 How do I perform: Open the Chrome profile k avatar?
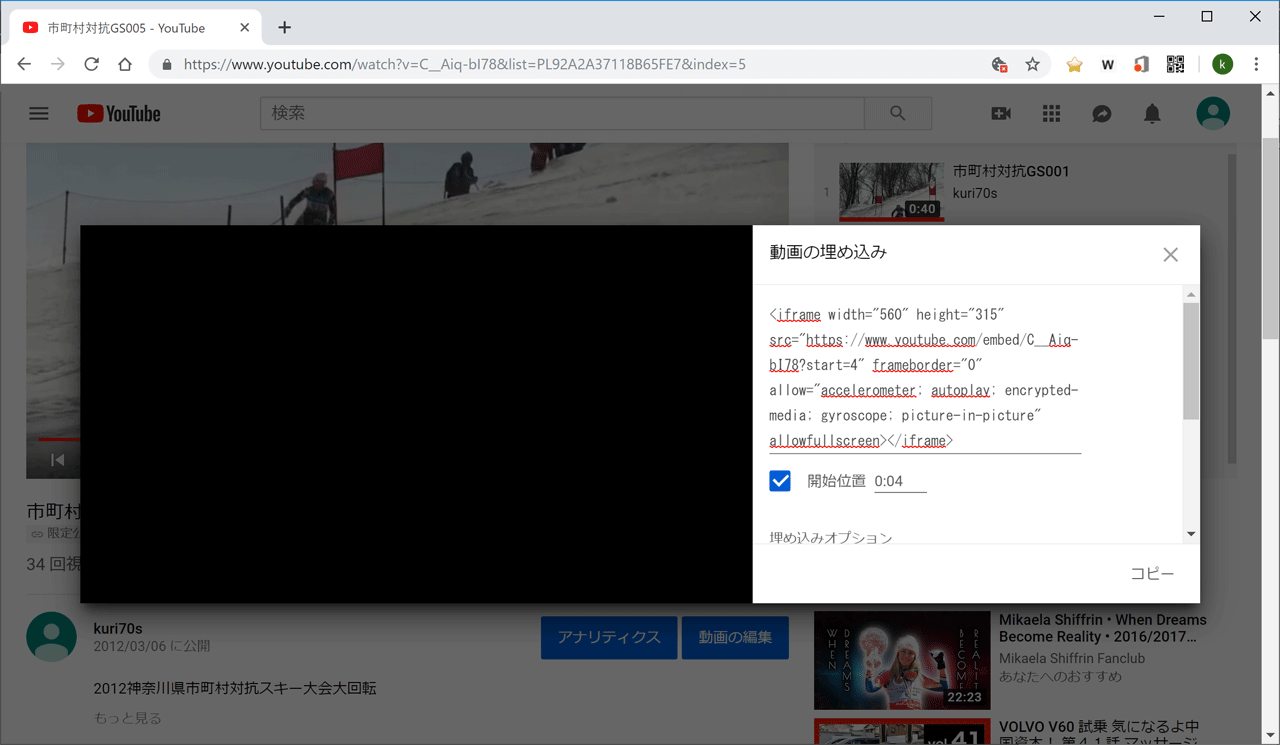1222,64
